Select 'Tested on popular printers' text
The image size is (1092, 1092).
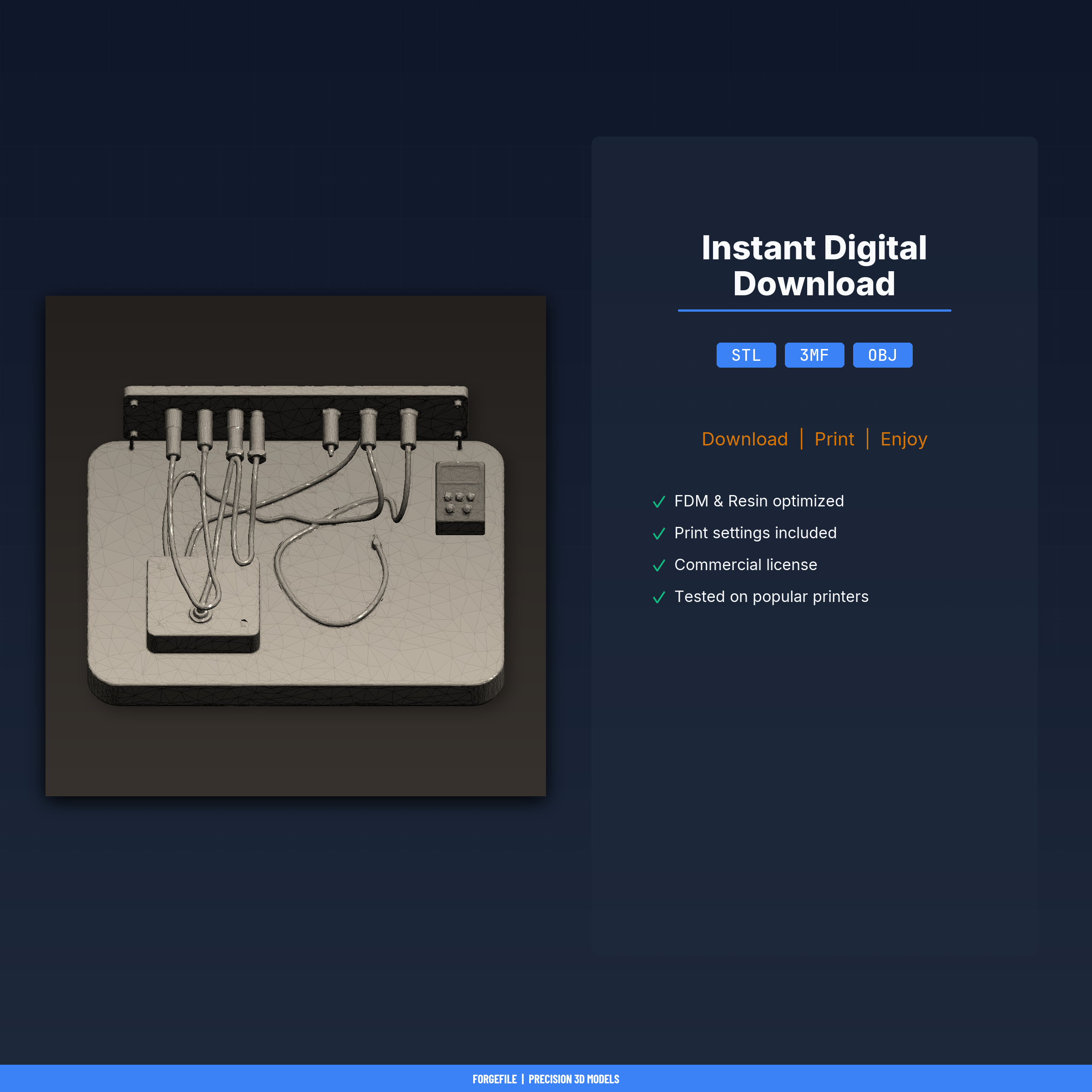pos(772,597)
